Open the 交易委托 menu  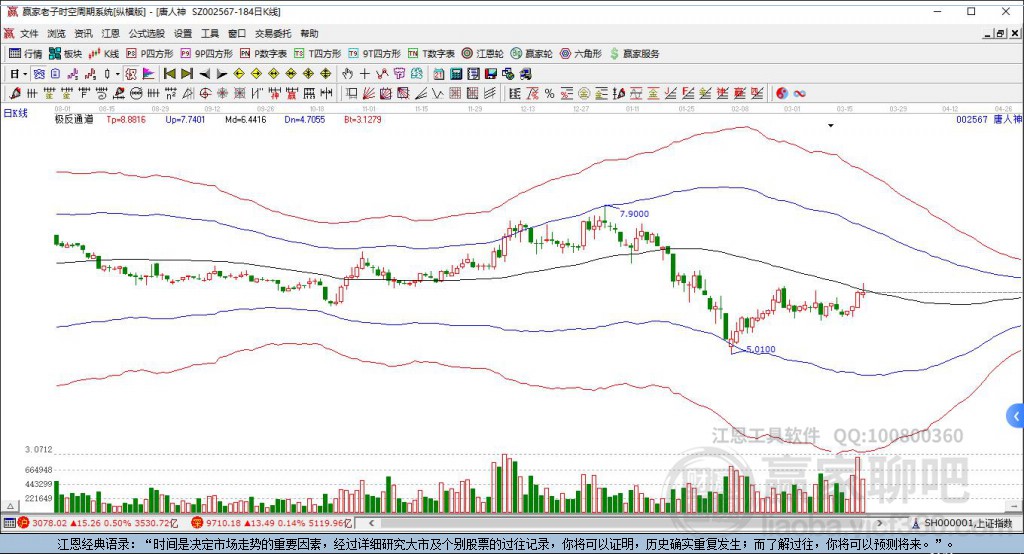tap(273, 33)
